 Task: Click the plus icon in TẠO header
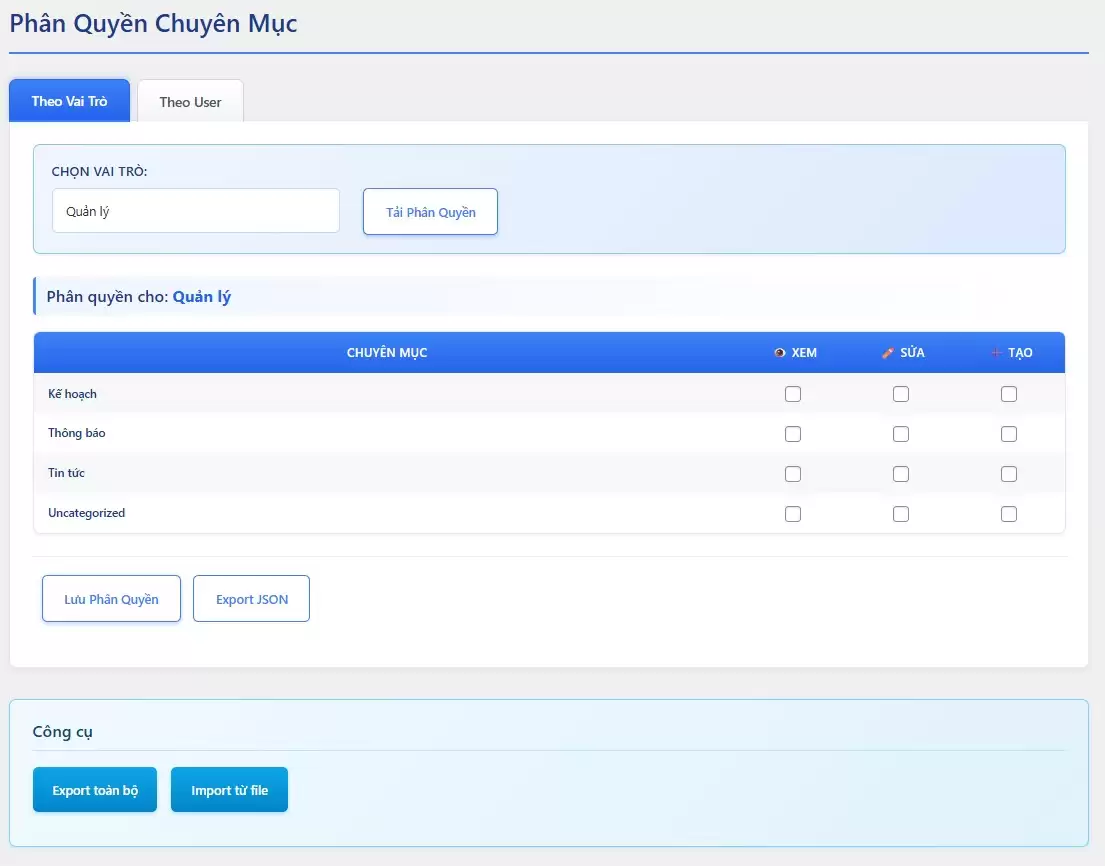(996, 353)
